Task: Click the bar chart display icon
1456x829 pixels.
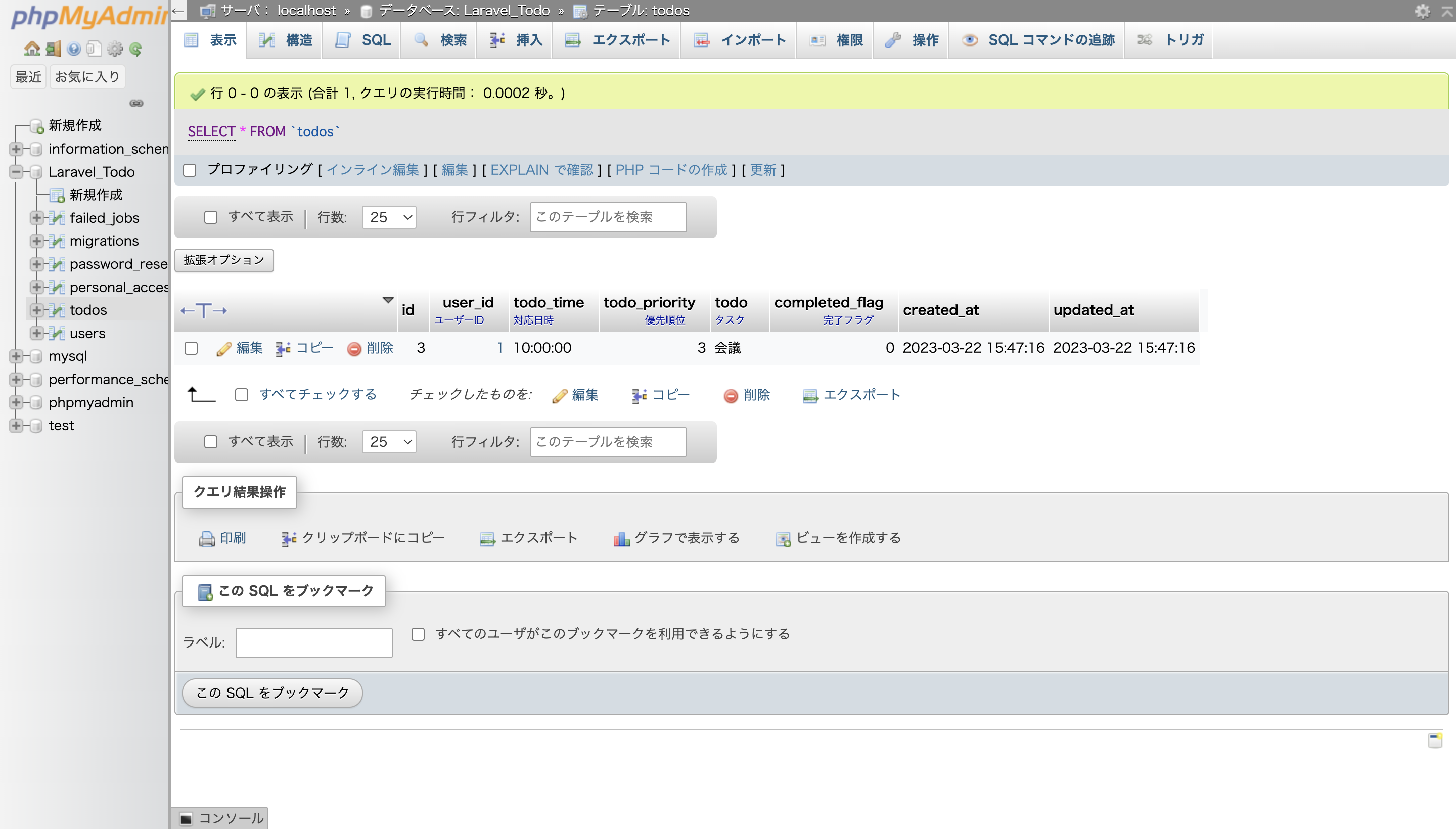Action: tap(621, 539)
